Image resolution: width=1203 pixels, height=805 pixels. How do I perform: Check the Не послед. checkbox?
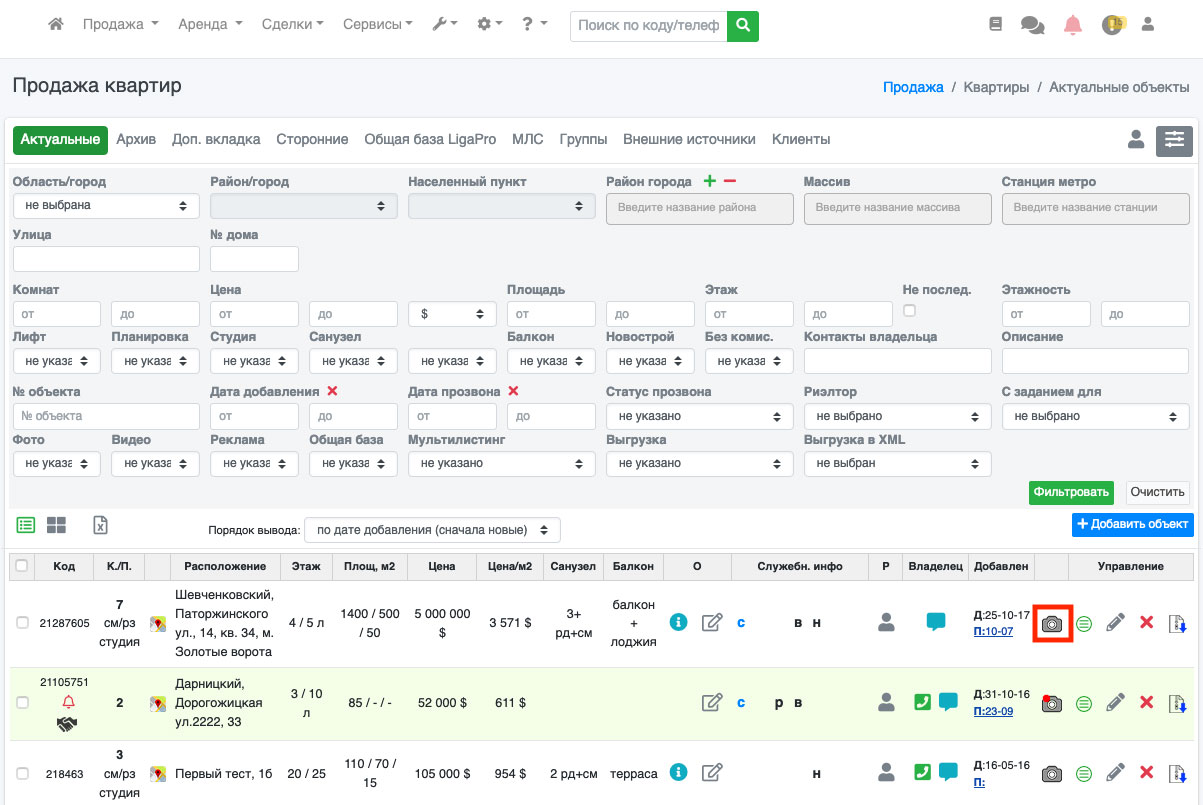[909, 311]
